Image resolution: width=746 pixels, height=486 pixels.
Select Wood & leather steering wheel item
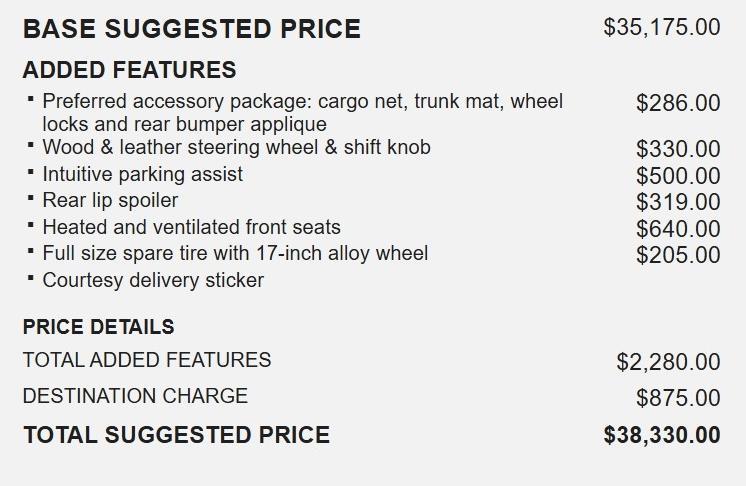[x=236, y=148]
